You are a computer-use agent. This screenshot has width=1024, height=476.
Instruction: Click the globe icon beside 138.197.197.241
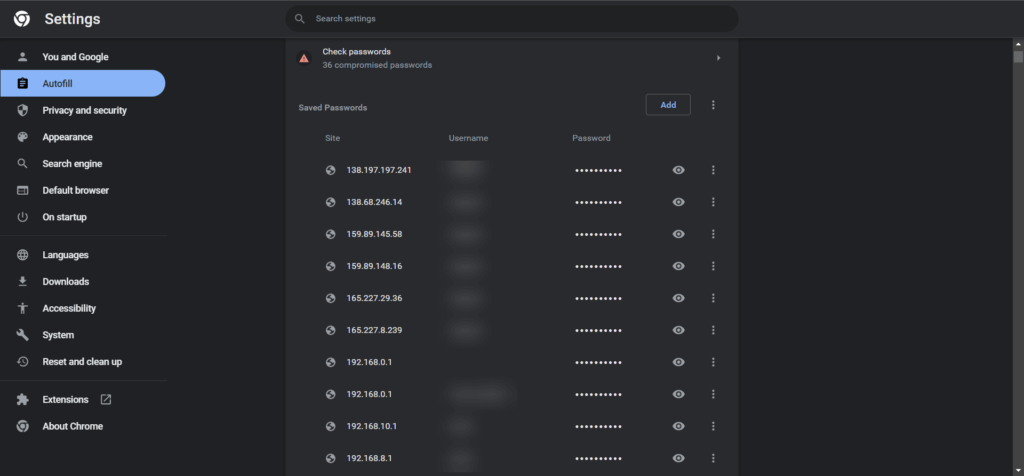point(330,170)
